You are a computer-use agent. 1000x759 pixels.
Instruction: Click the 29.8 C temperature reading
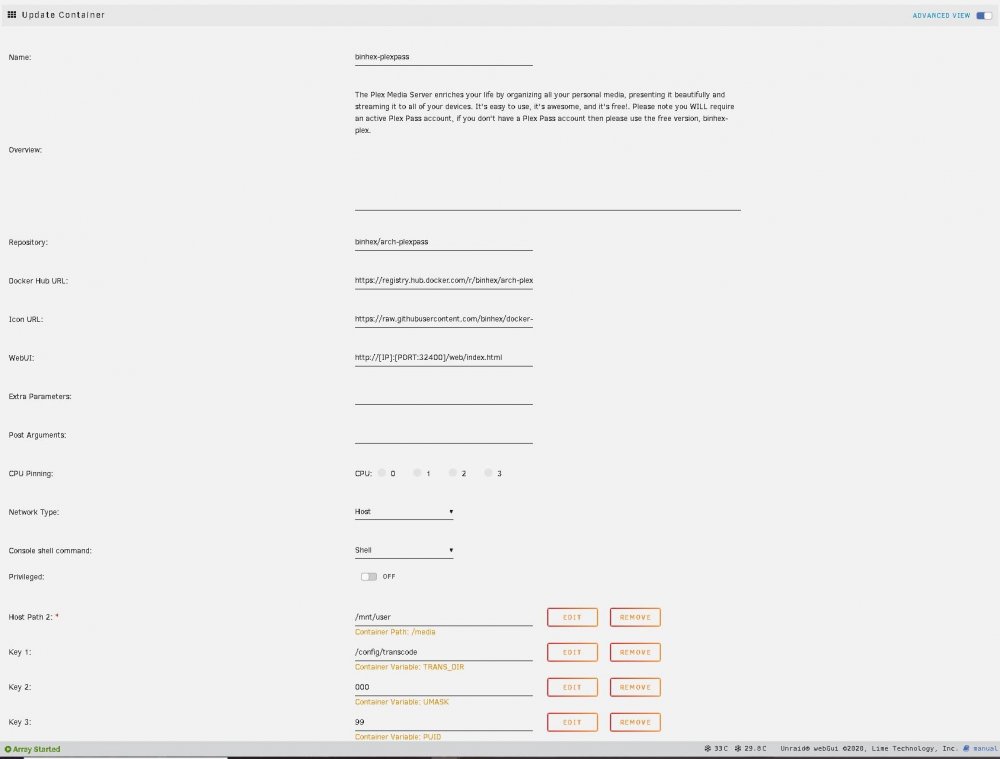click(750, 749)
